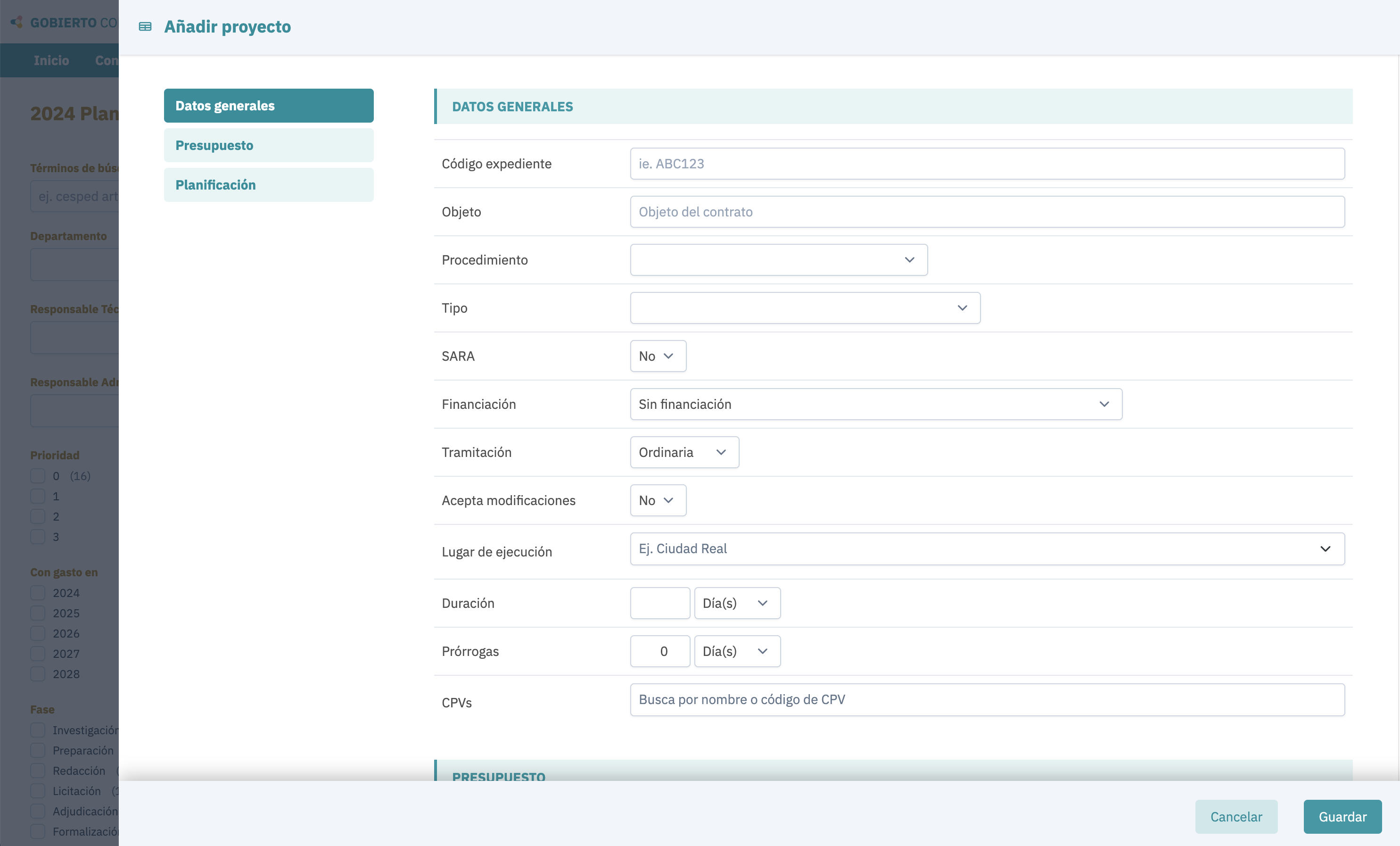This screenshot has height=846, width=1400.
Task: Click the Gobierto logo icon
Action: pos(17,22)
